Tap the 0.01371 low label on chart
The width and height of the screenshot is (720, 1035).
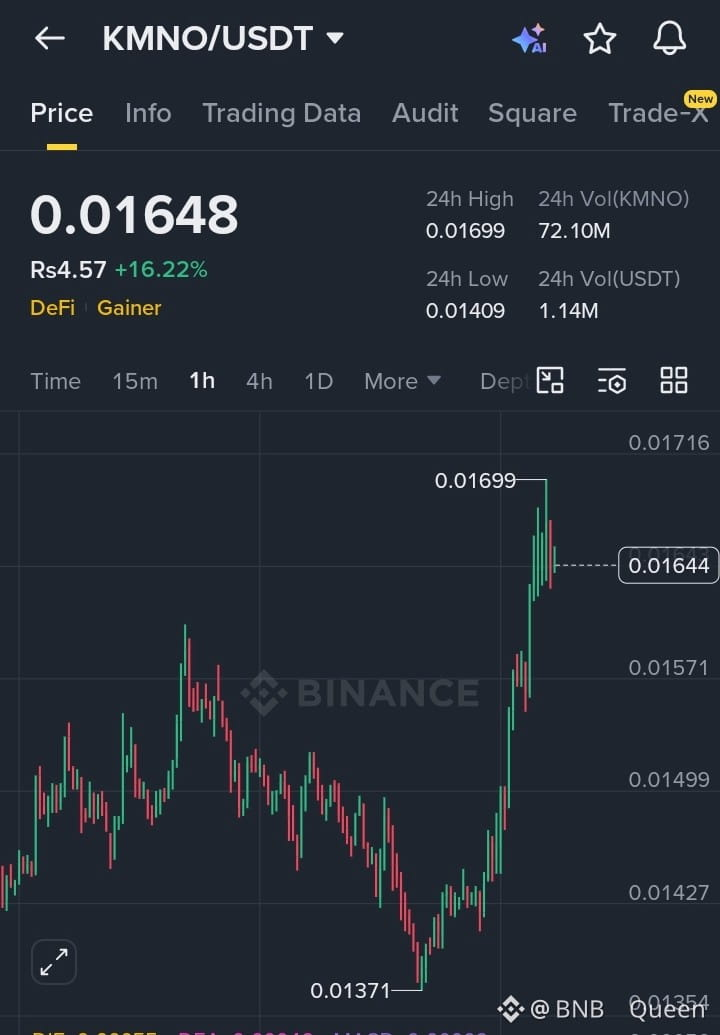coord(350,990)
